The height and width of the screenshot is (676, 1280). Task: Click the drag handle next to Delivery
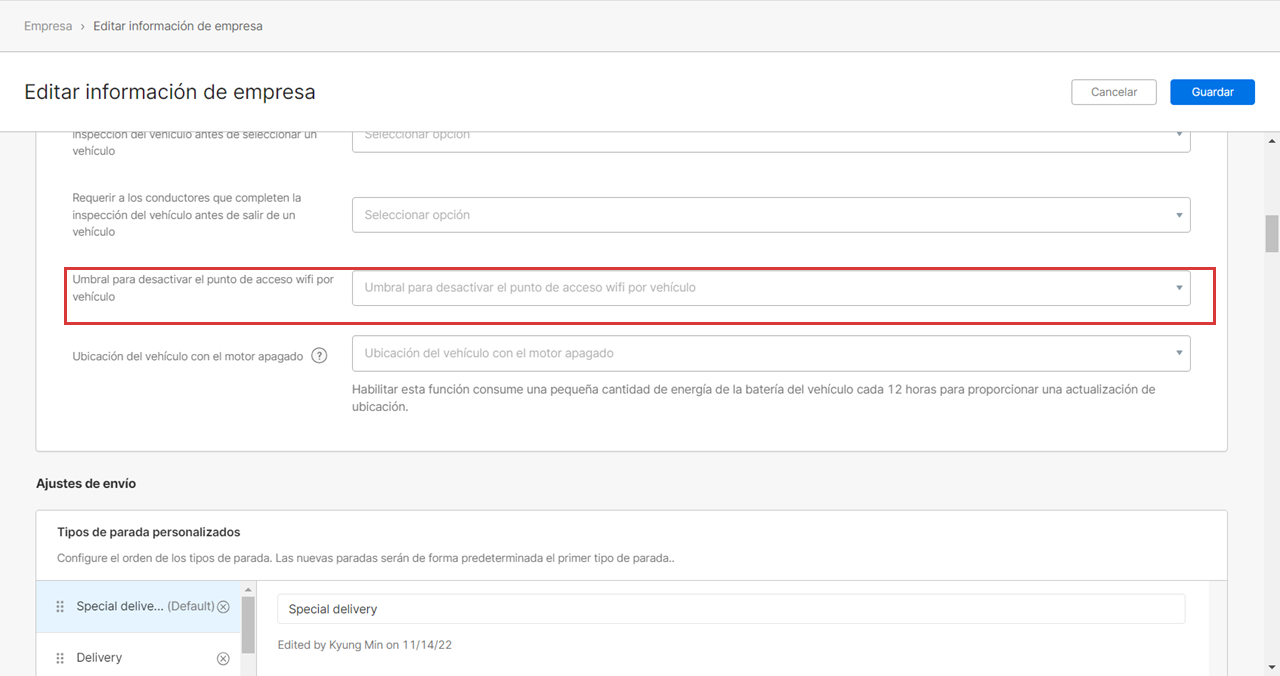pos(60,658)
